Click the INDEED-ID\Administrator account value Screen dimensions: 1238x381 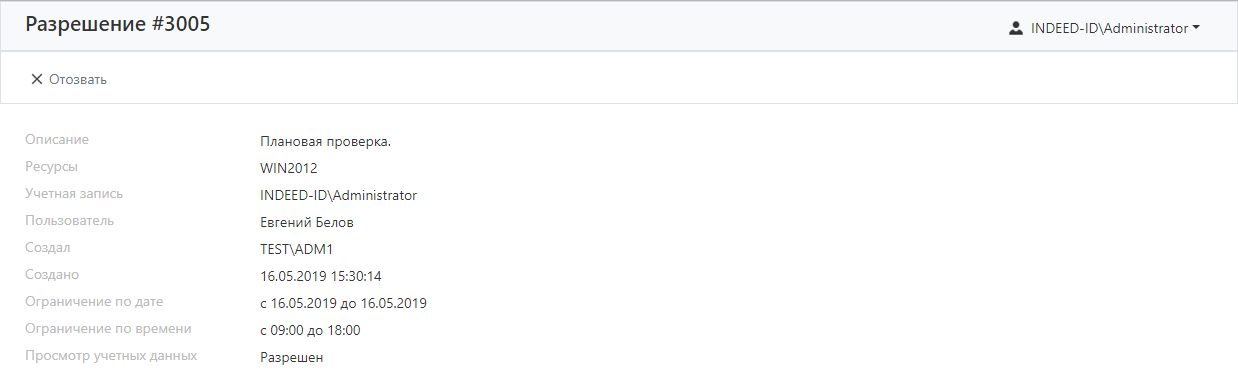pos(338,195)
